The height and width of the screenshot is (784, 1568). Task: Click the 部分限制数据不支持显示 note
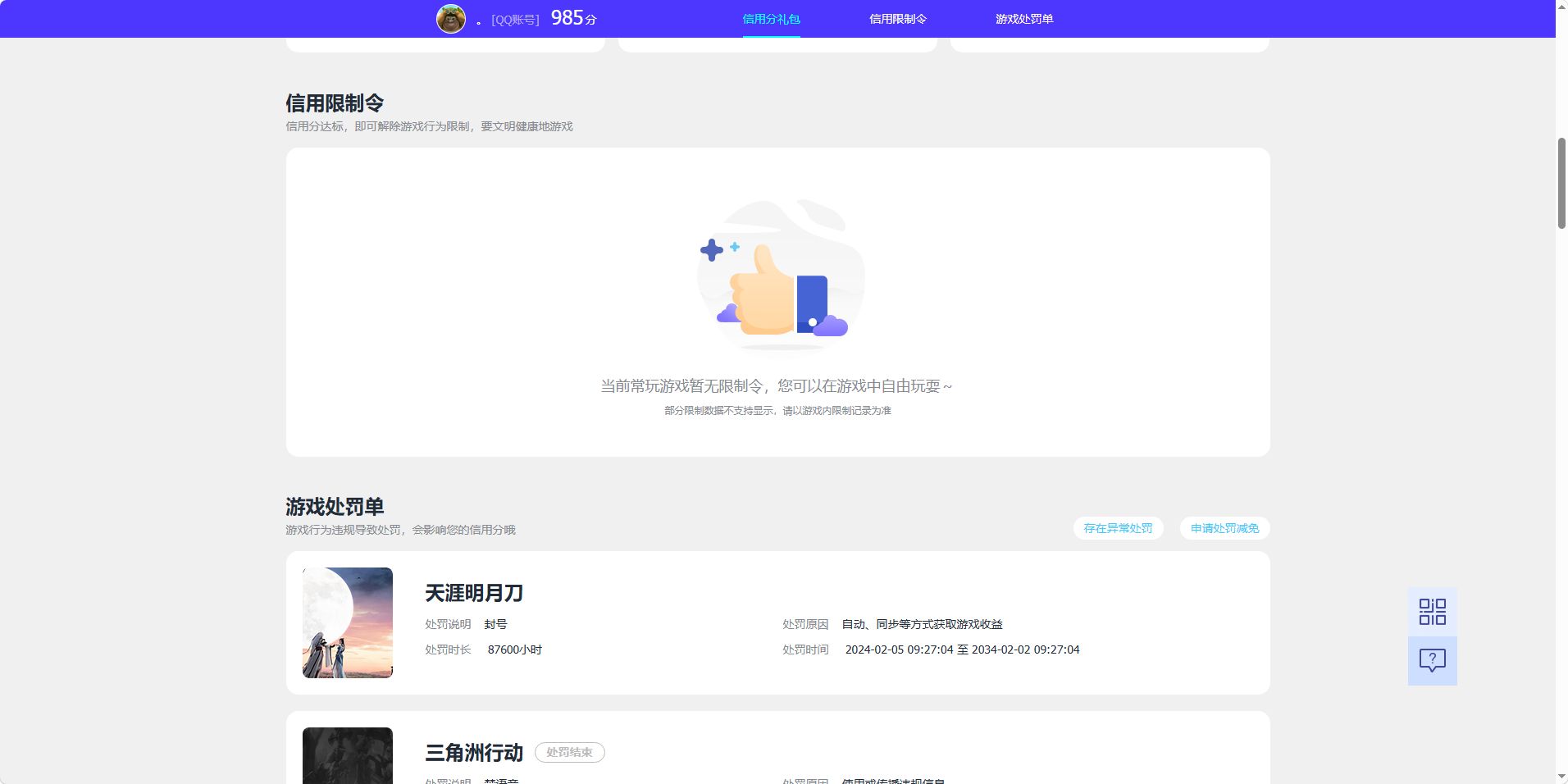(777, 410)
